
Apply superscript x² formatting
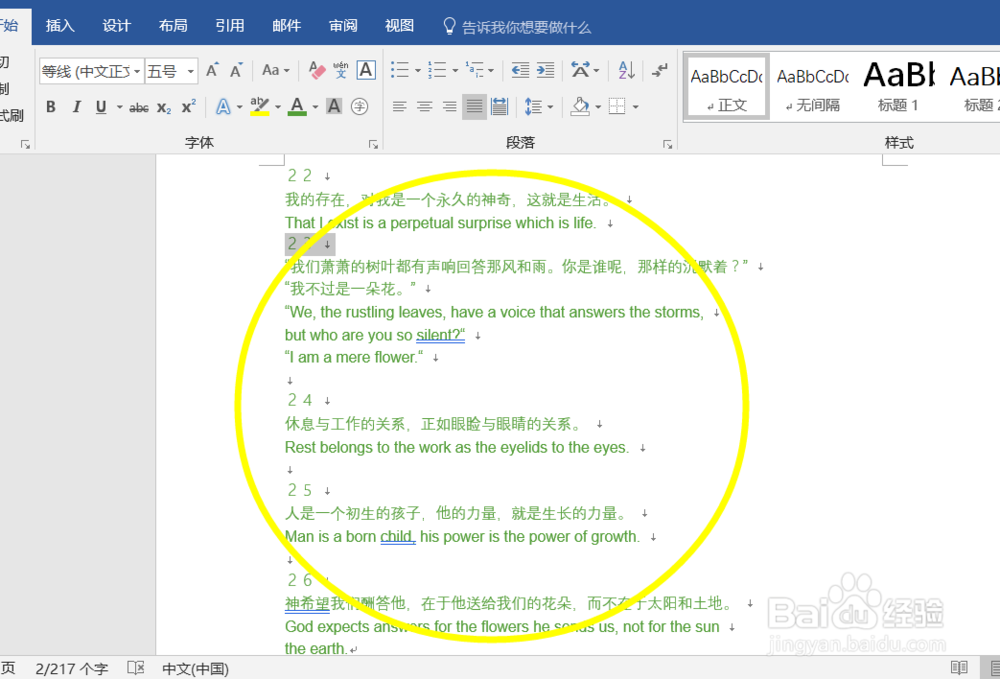[x=186, y=106]
